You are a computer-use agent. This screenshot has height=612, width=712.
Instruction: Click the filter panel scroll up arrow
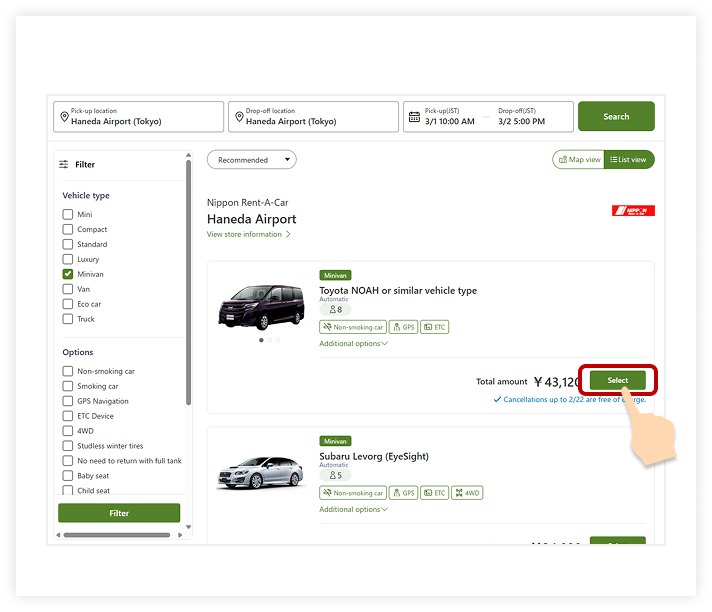188,155
